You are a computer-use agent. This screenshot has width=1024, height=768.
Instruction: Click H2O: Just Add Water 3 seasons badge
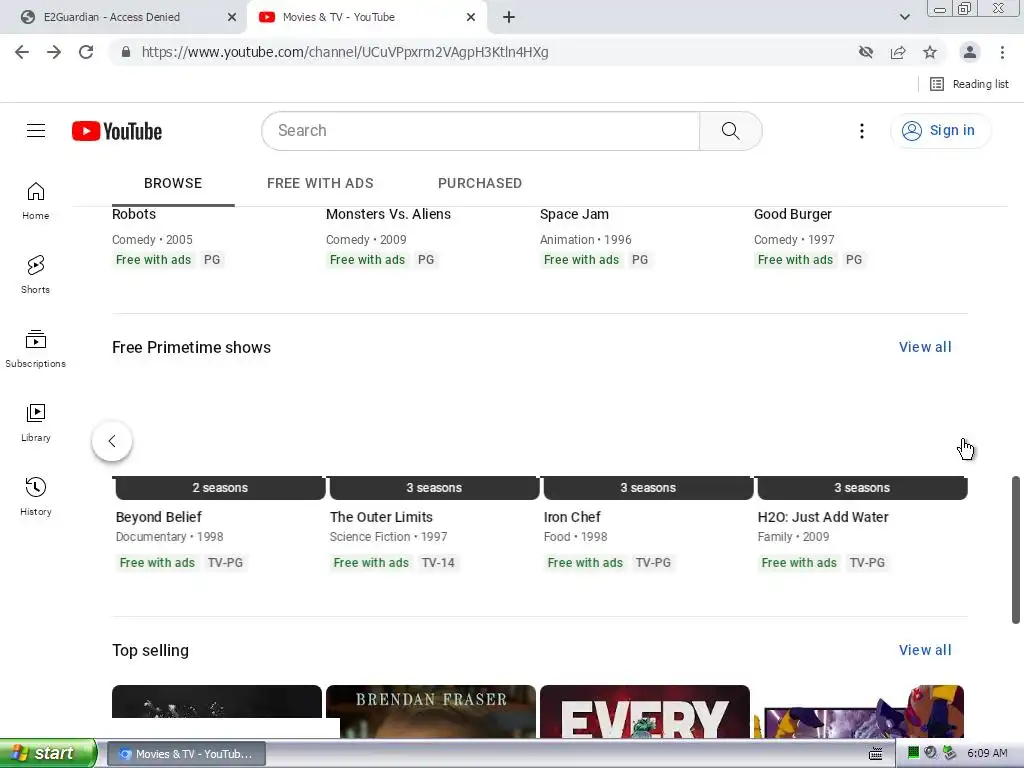[x=862, y=488]
